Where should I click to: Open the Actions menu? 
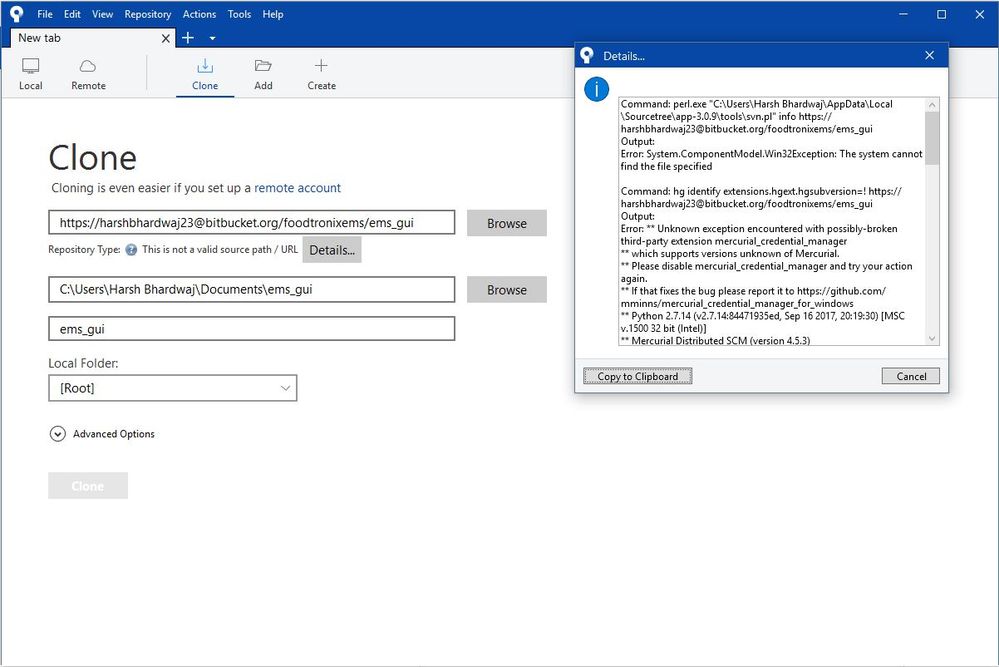199,14
